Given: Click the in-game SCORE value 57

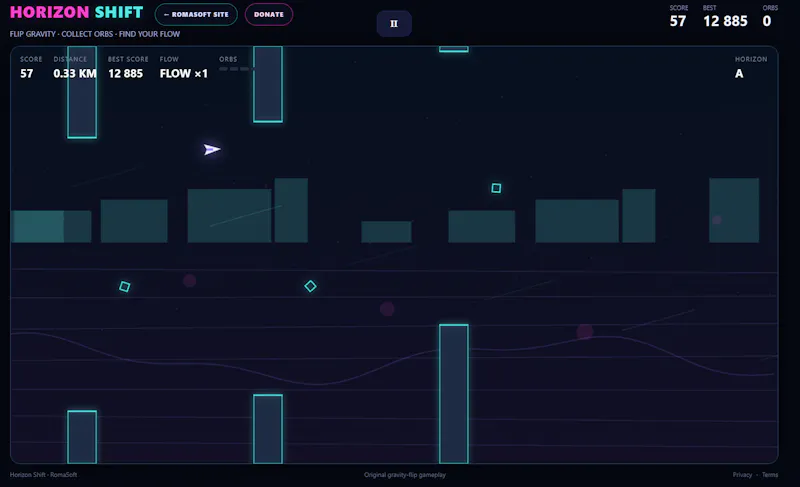Looking at the screenshot, I should [x=27, y=73].
